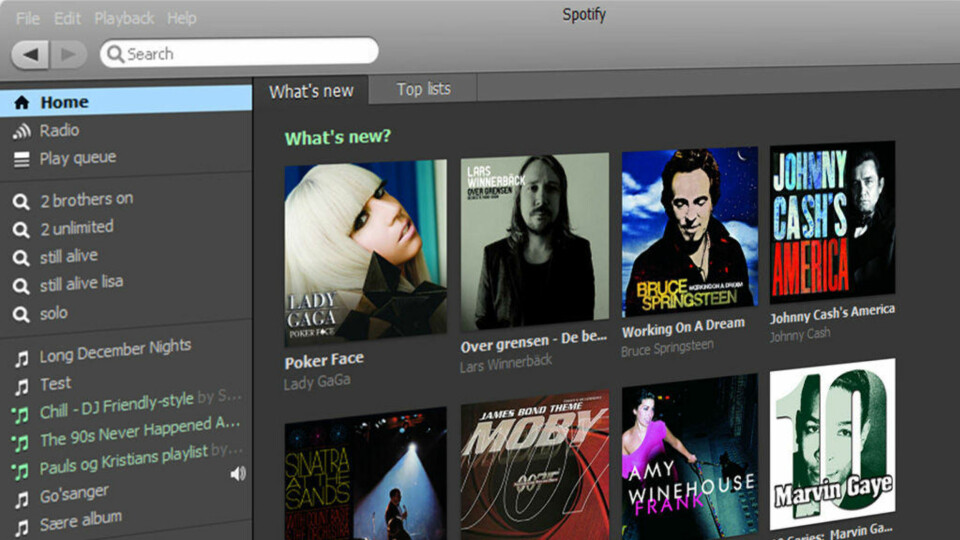Open Johnny Cash's America album cover
Screen dimensions: 960x540
832,220
